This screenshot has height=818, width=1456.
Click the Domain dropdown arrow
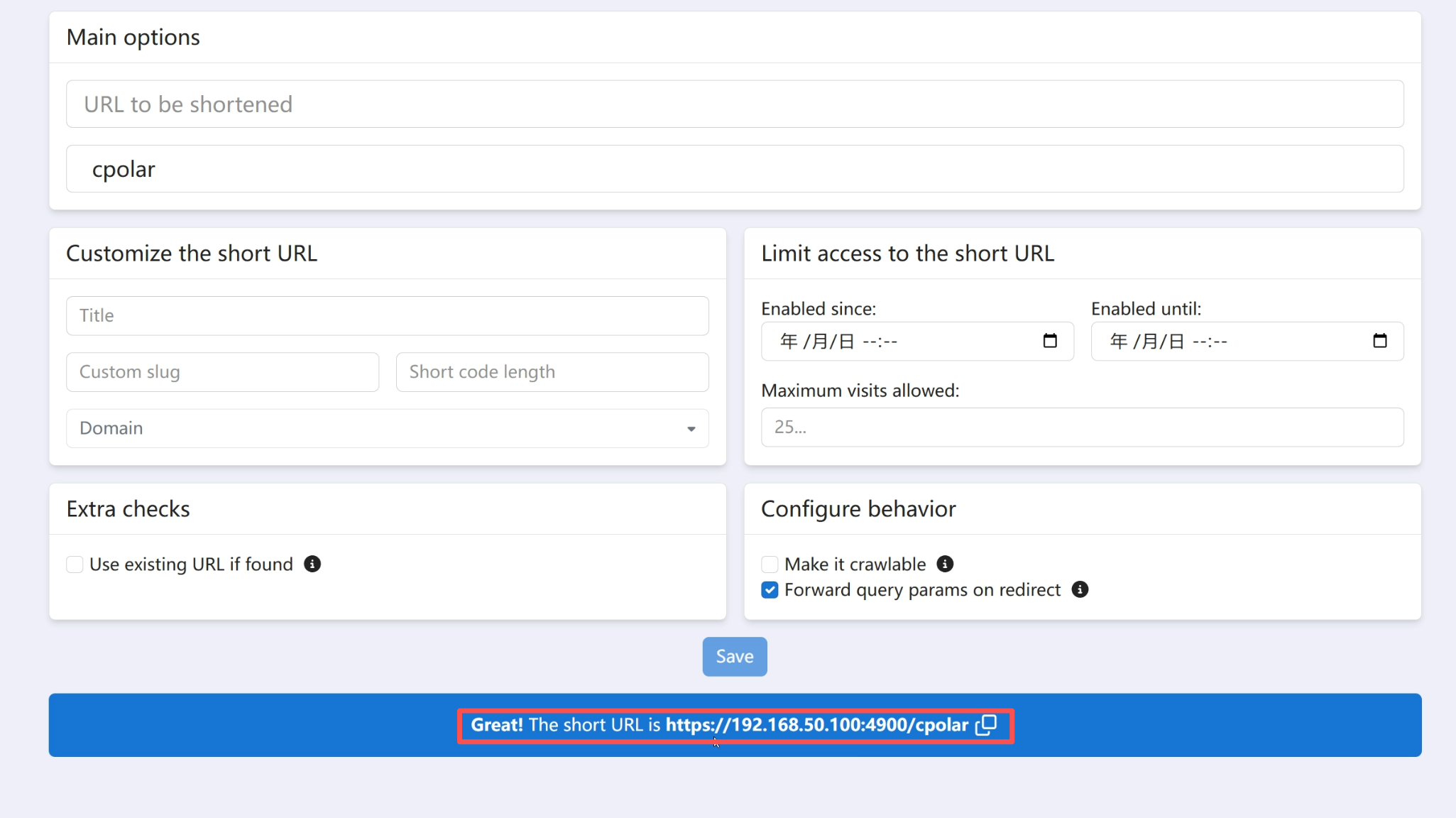(691, 429)
